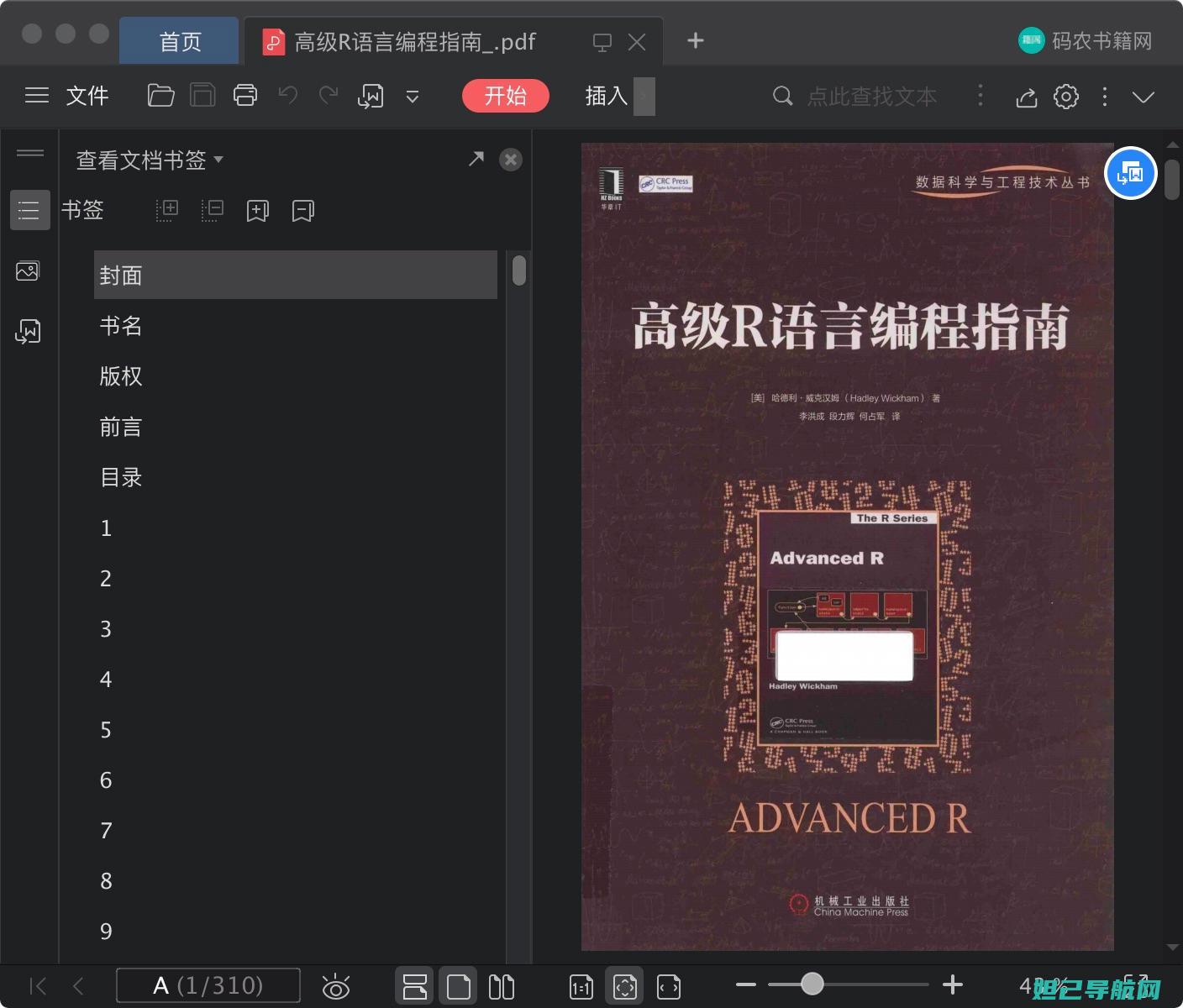Image resolution: width=1183 pixels, height=1008 pixels.
Task: Zoom out with minus button
Action: click(x=745, y=984)
